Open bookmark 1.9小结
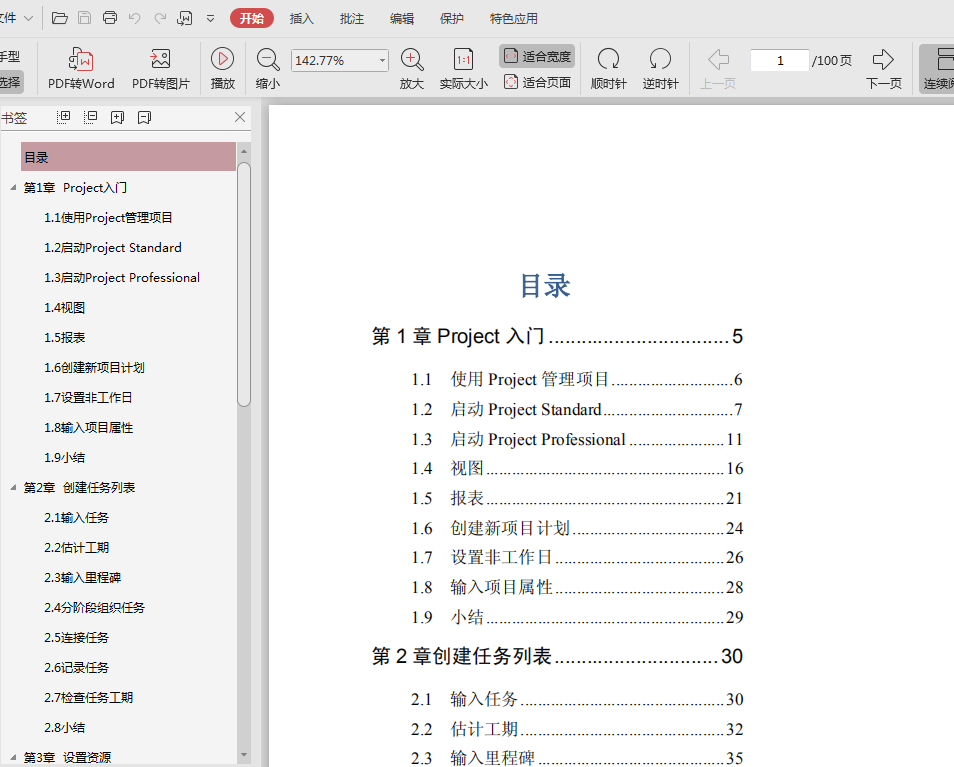This screenshot has width=954, height=767. tap(64, 457)
